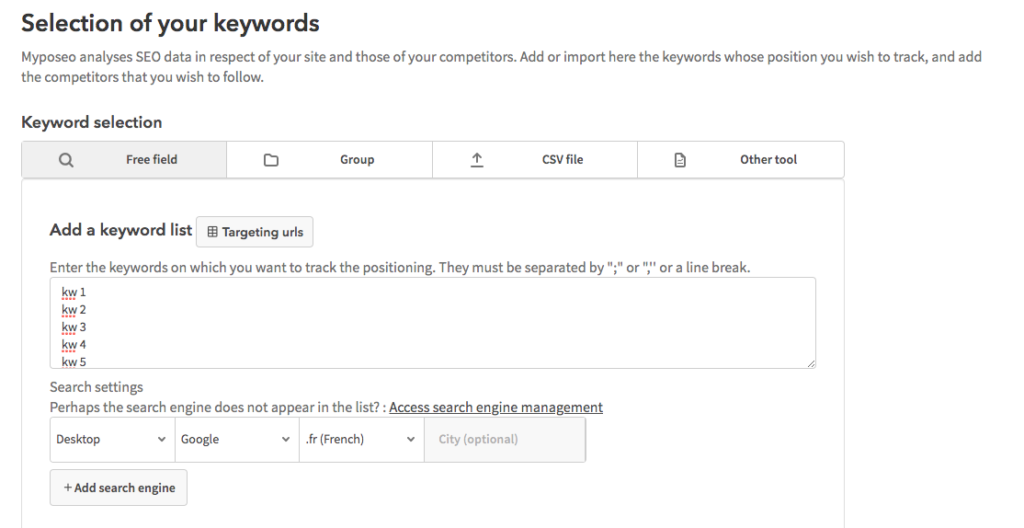Screen dimensions: 1024x528
Task: Focus the City (optional) field
Action: 505,439
